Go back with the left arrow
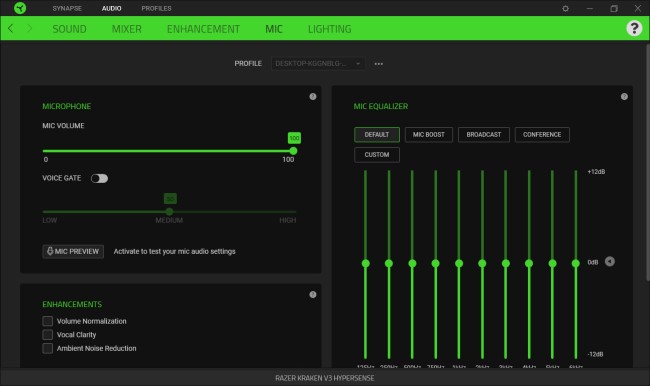The height and width of the screenshot is (386, 650). pyautogui.click(x=10, y=28)
